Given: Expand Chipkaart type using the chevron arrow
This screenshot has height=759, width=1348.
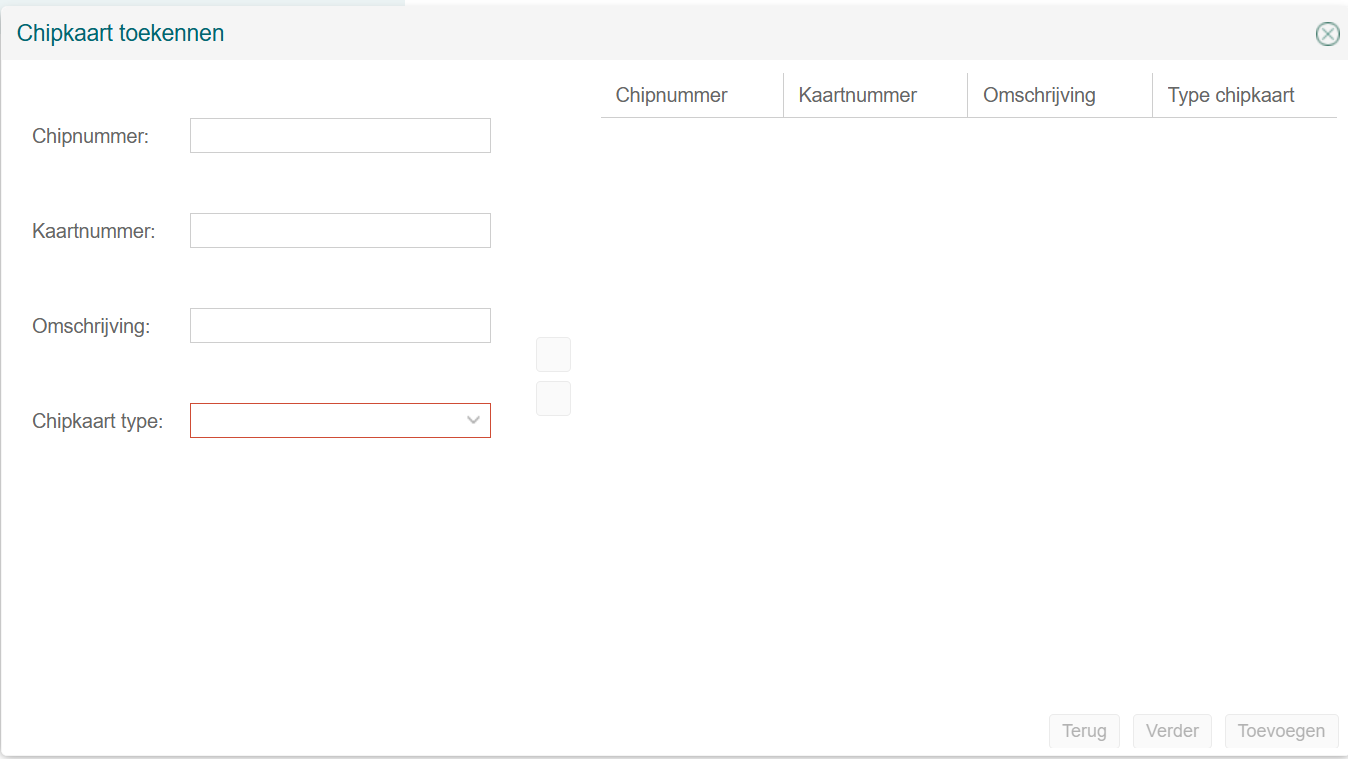Looking at the screenshot, I should [474, 421].
